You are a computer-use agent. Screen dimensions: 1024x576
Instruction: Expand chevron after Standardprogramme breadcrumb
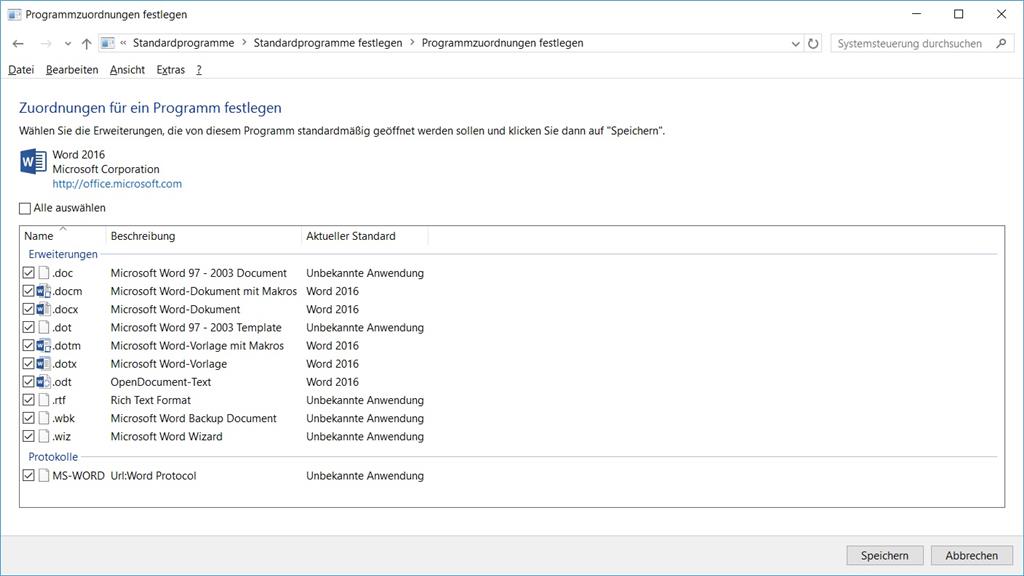244,43
